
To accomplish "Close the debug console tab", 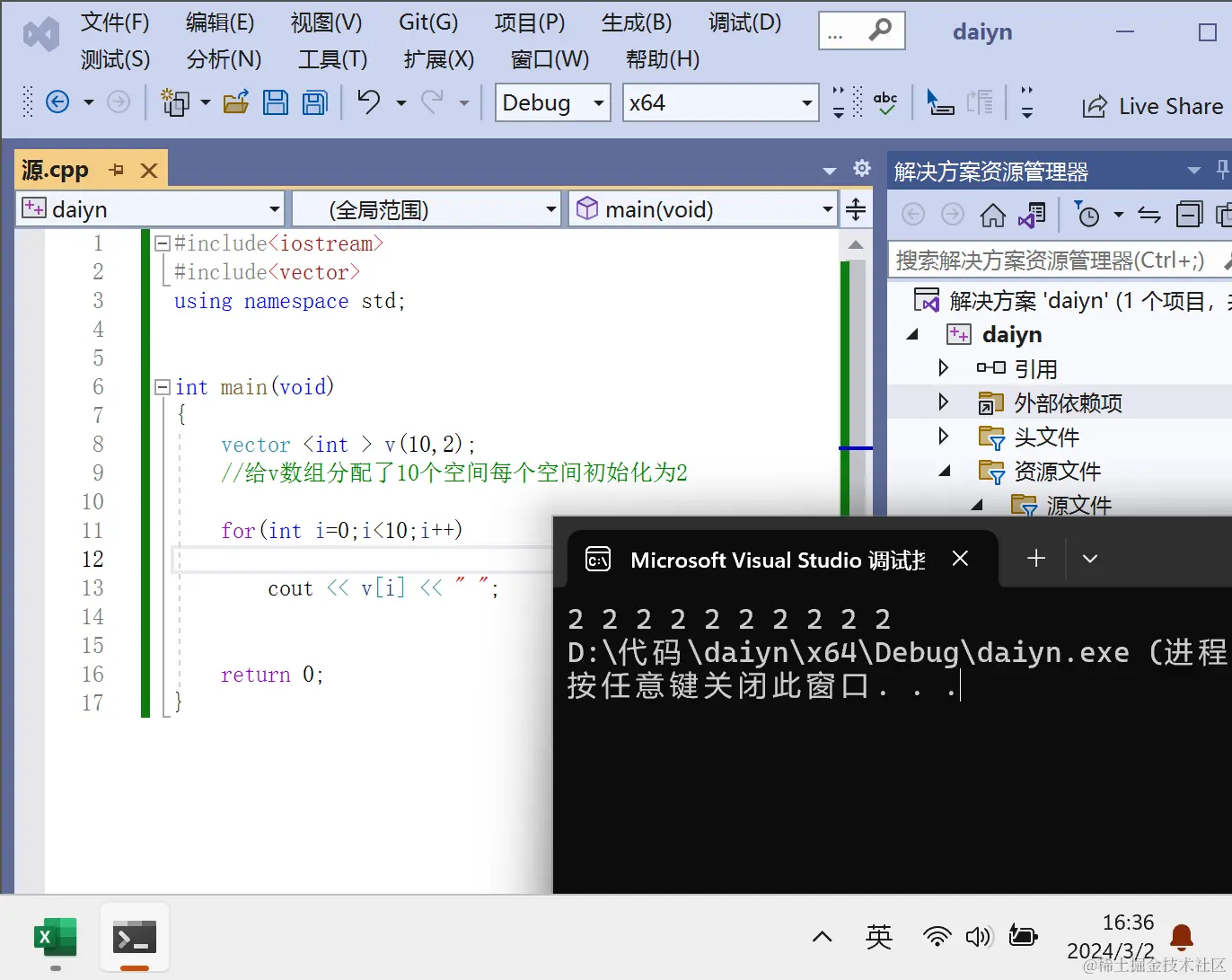I will 960,559.
